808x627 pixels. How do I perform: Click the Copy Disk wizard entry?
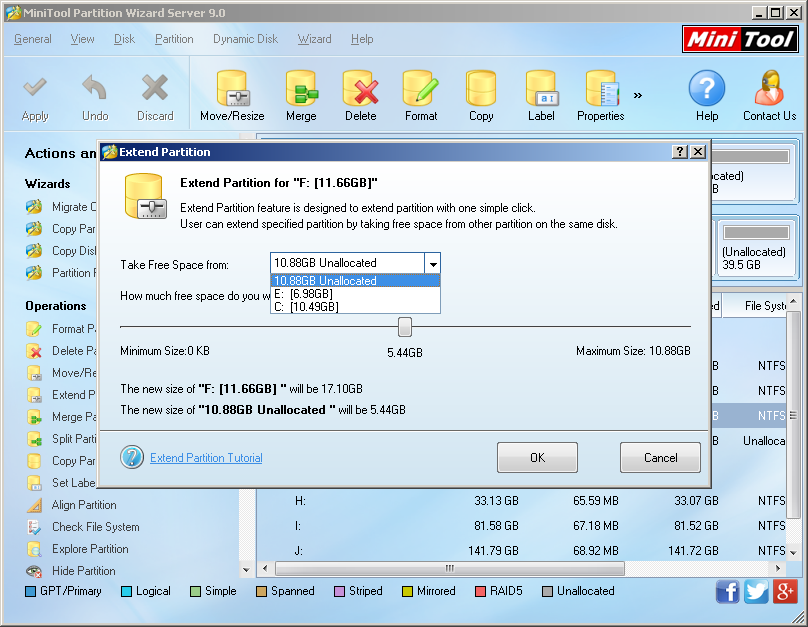coord(61,251)
